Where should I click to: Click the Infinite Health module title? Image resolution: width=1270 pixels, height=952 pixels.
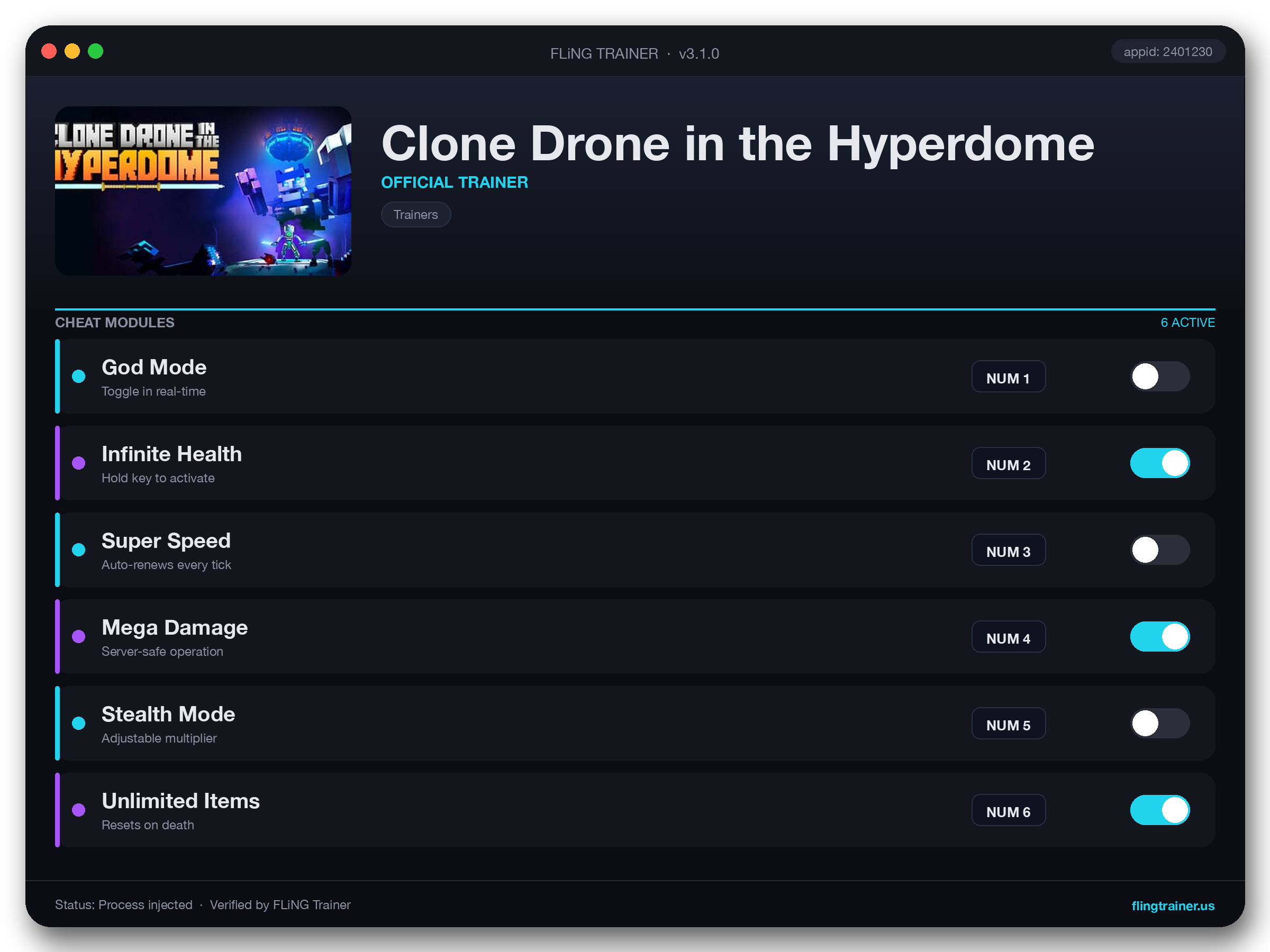click(171, 454)
